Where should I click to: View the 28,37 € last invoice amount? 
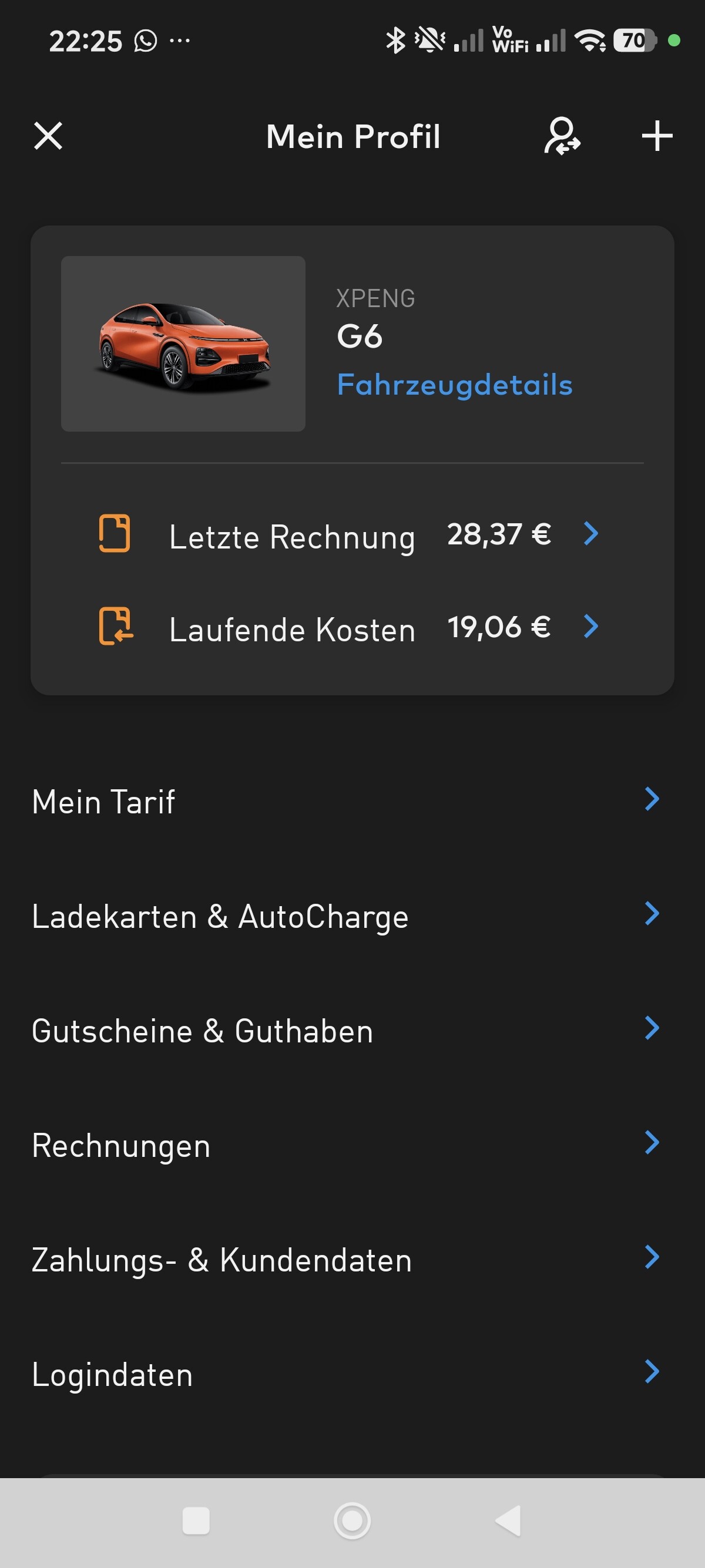click(x=499, y=534)
